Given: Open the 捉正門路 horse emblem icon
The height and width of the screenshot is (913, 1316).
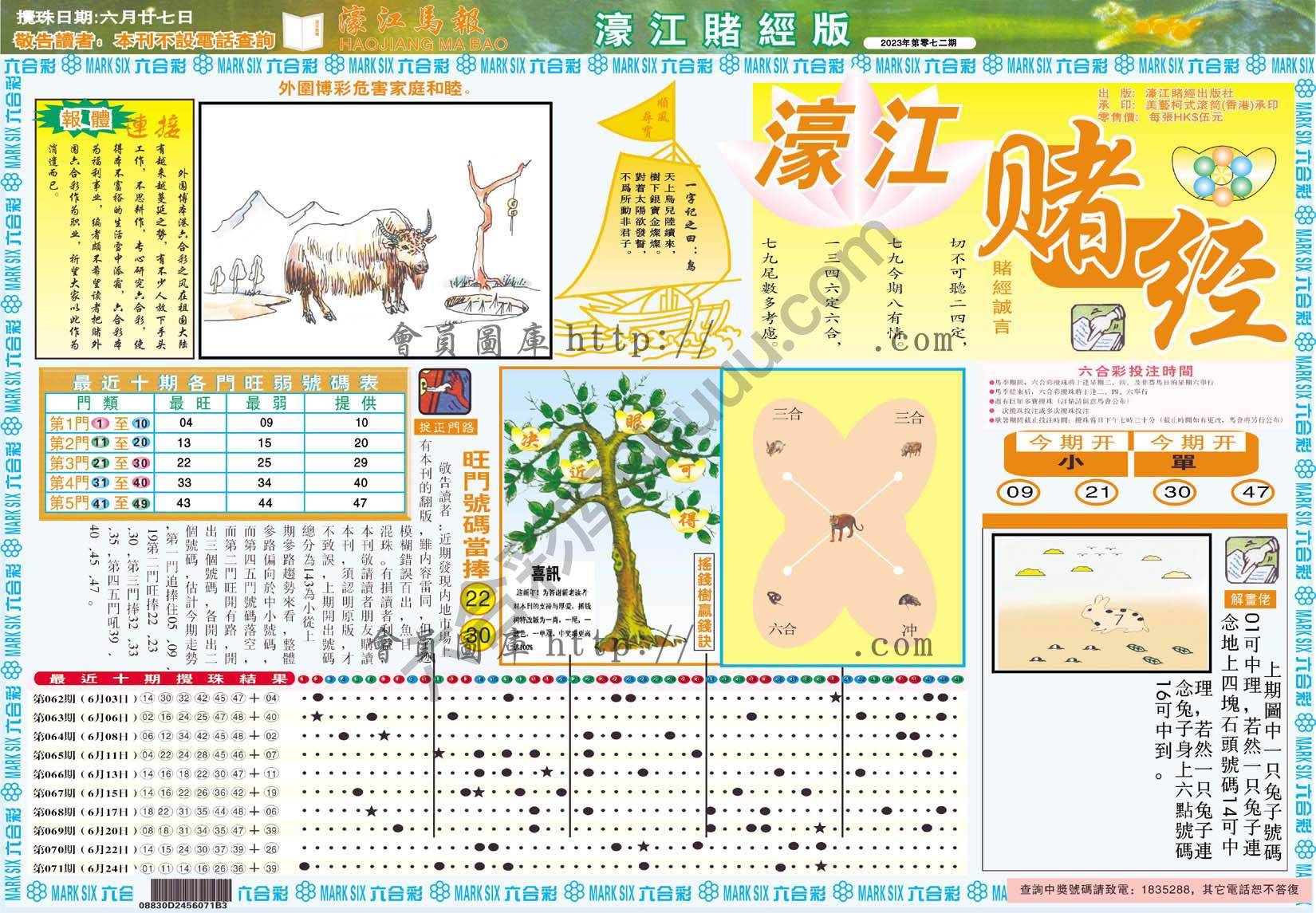Looking at the screenshot, I should (x=444, y=391).
